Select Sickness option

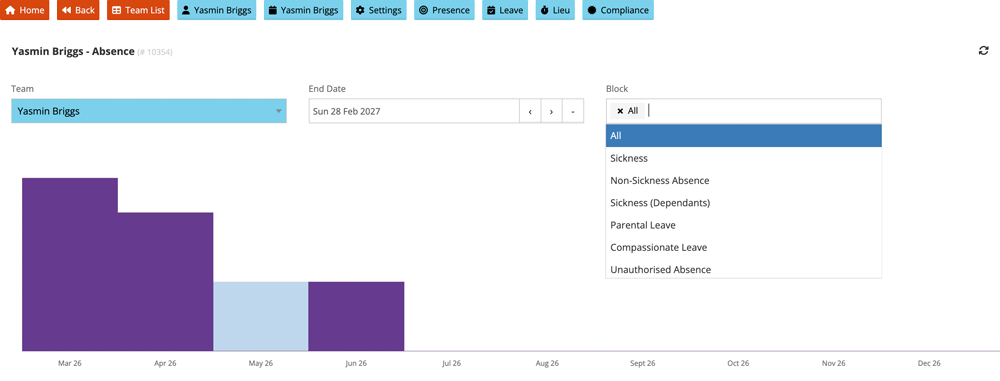(x=744, y=158)
